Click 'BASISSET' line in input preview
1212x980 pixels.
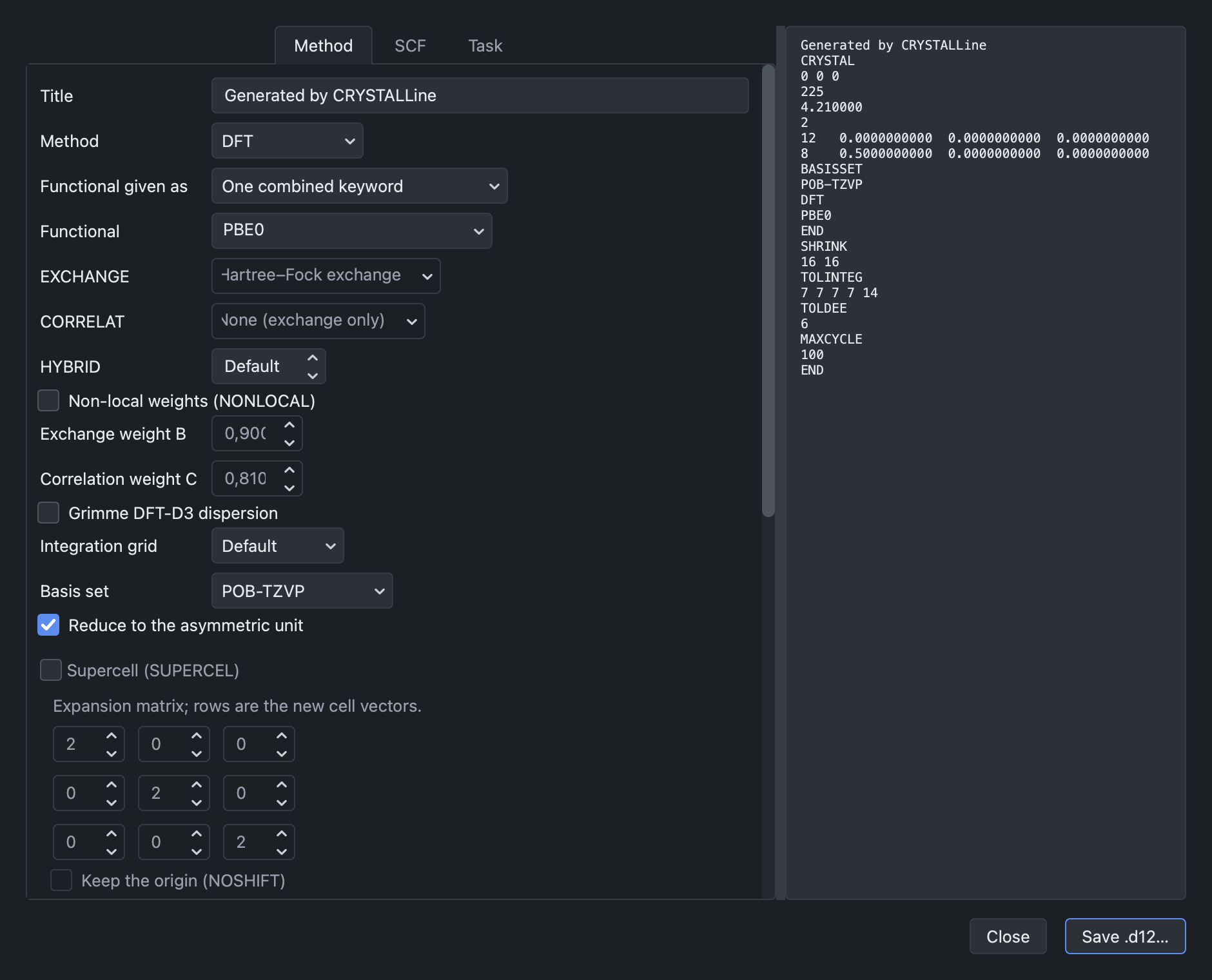pos(832,169)
